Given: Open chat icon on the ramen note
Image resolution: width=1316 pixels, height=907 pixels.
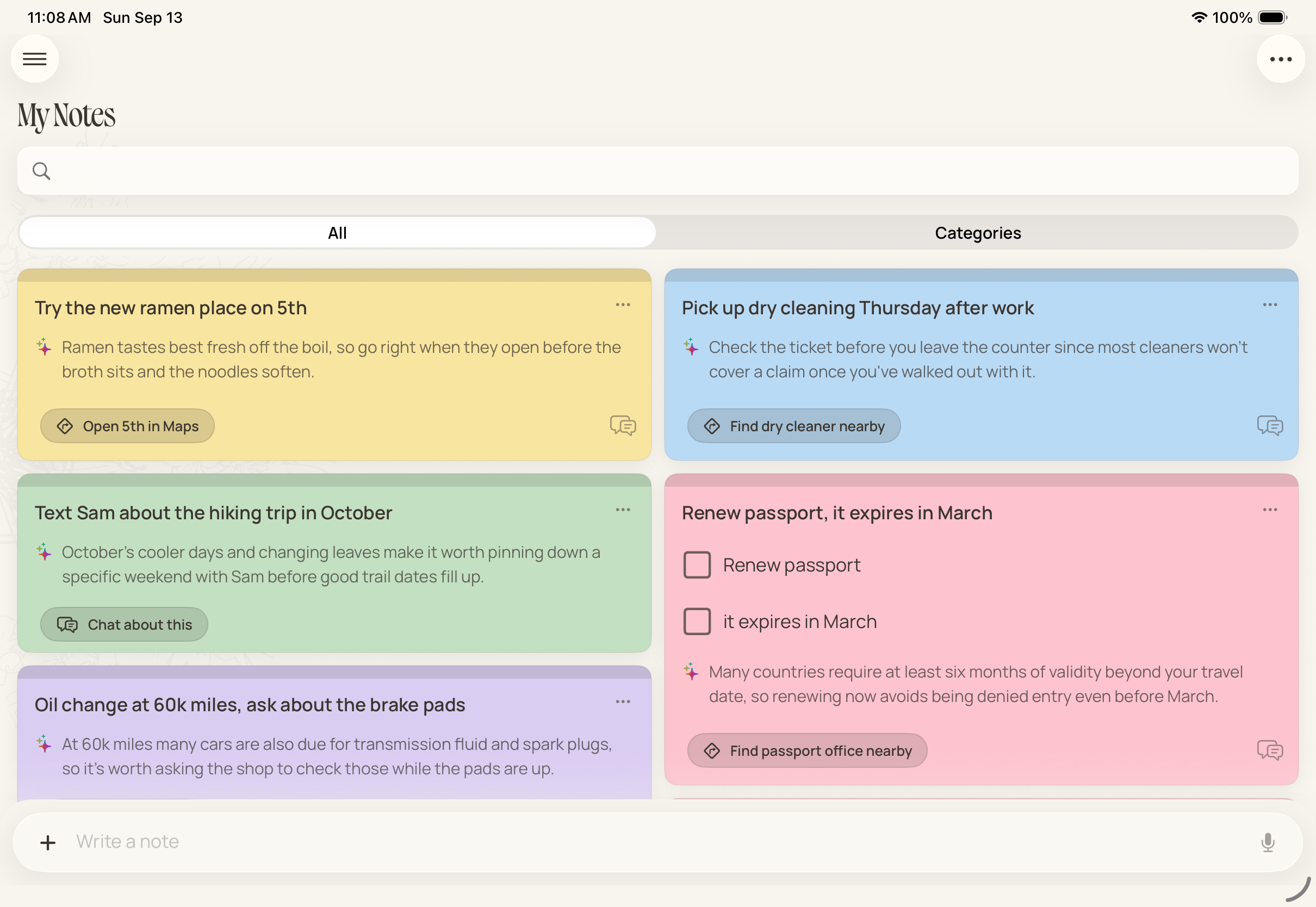Looking at the screenshot, I should [x=623, y=426].
